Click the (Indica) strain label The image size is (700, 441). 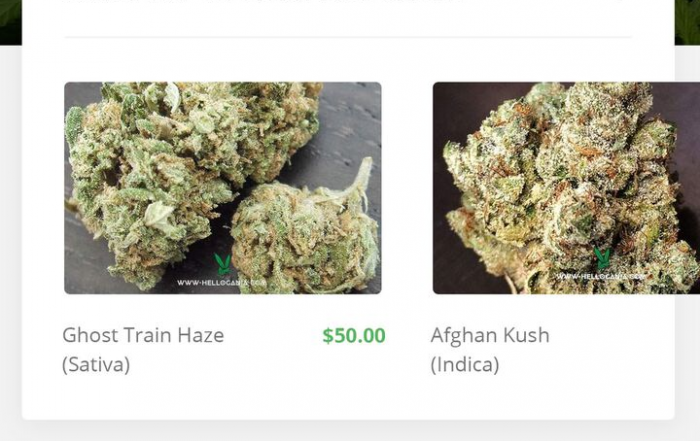(x=465, y=365)
